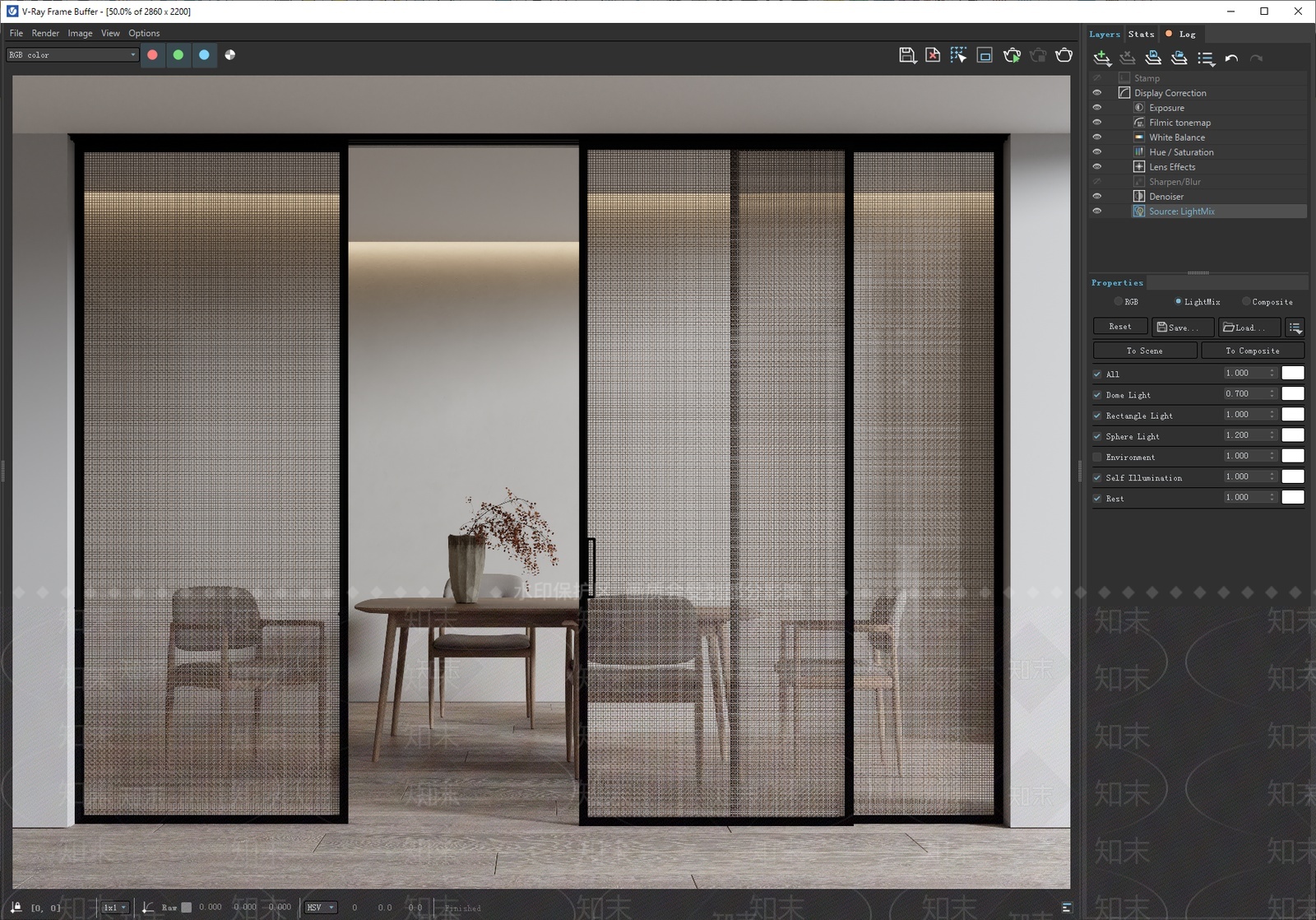The width and height of the screenshot is (1316, 920).
Task: Select the RGB radio button in Properties
Action: coord(1118,302)
